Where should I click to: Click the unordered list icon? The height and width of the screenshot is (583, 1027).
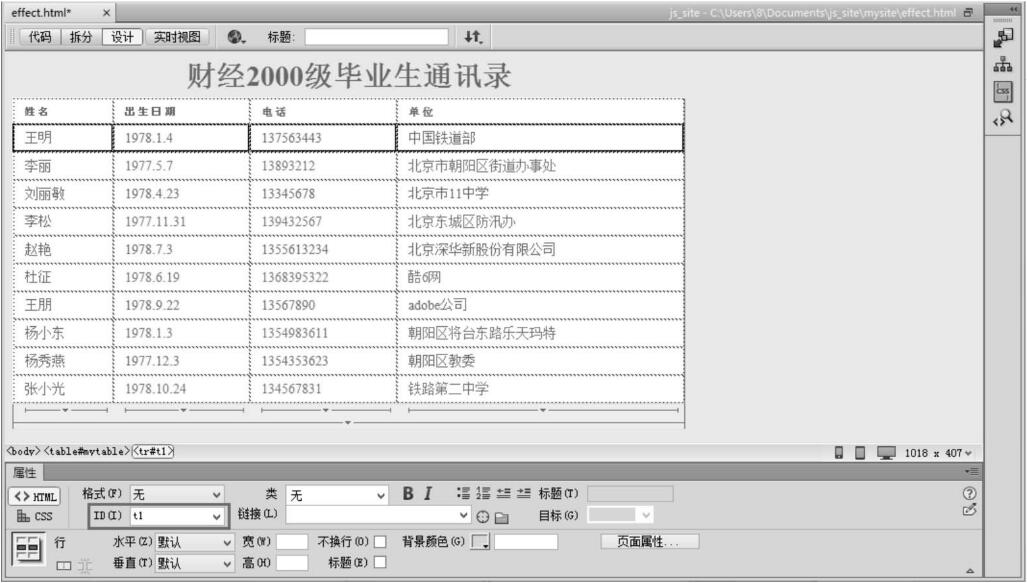463,494
